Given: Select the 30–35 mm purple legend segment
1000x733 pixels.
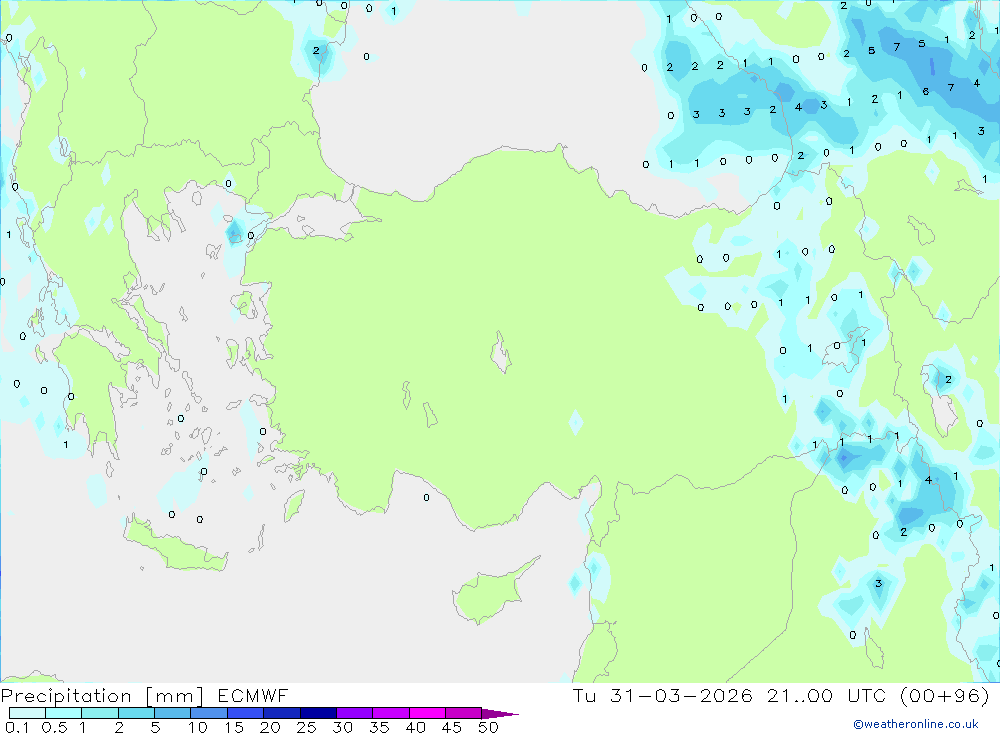Looking at the screenshot, I should tap(354, 713).
